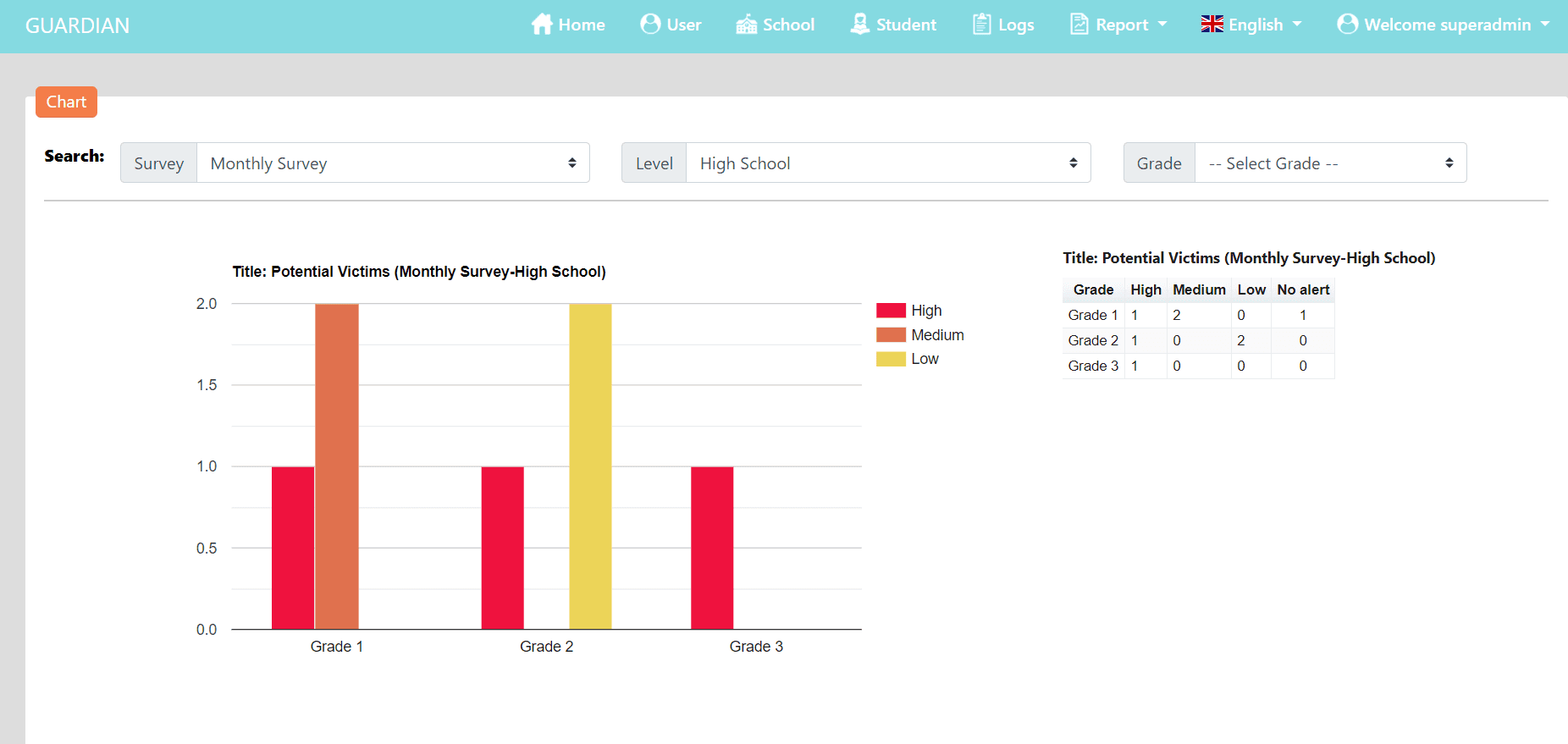Image resolution: width=1568 pixels, height=744 pixels.
Task: Click the Search: label
Action: [75, 156]
